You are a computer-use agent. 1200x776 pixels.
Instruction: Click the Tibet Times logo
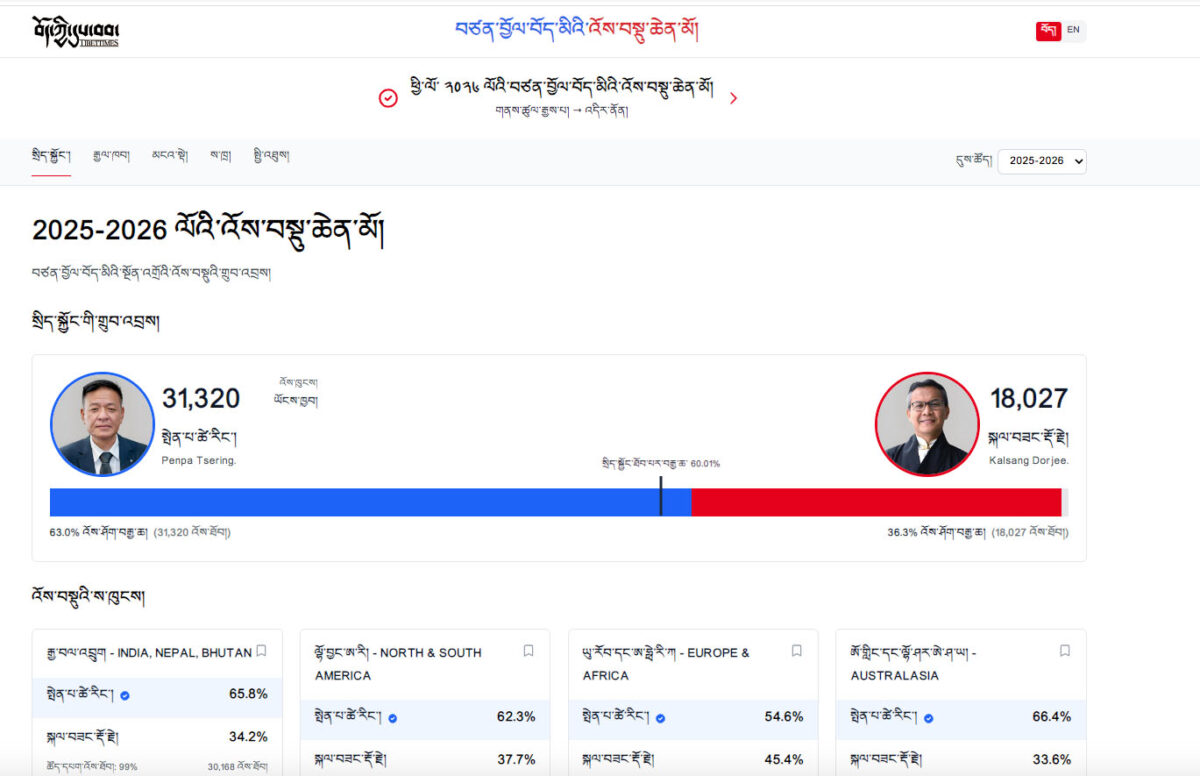click(x=75, y=31)
